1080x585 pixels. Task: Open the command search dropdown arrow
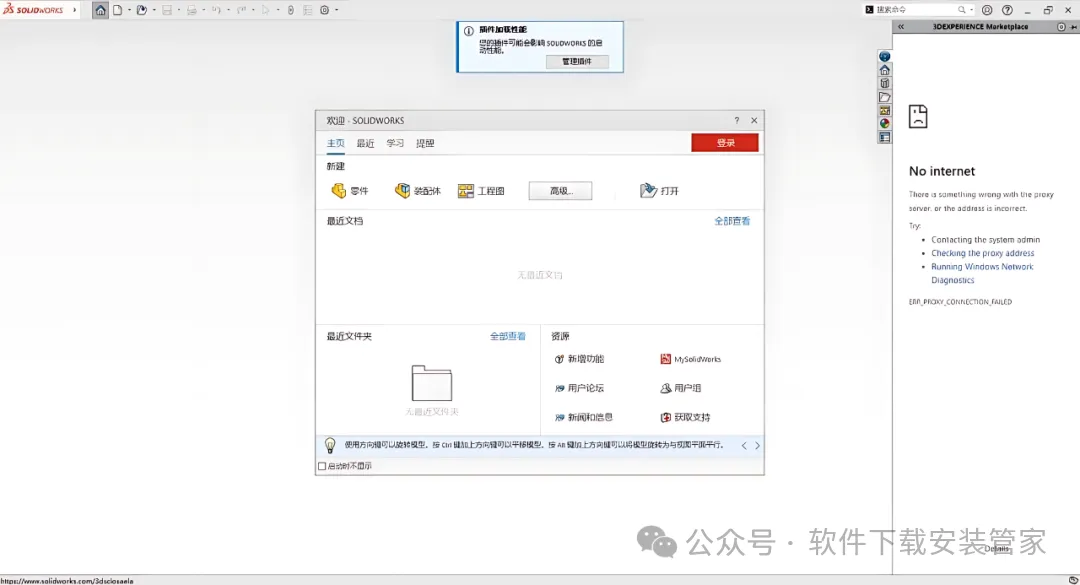pos(971,10)
